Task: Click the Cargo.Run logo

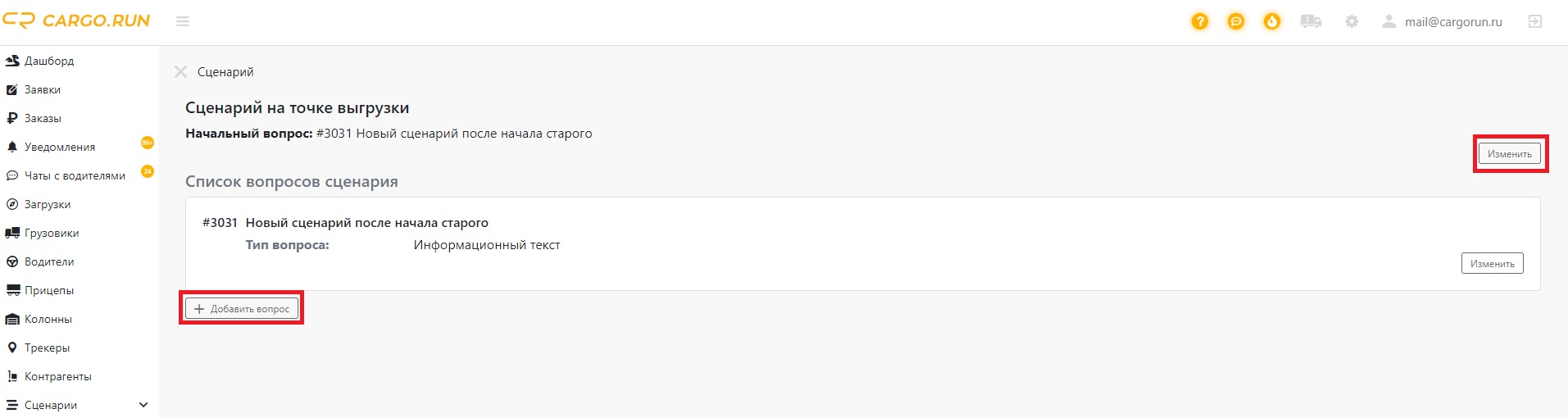Action: [76, 20]
